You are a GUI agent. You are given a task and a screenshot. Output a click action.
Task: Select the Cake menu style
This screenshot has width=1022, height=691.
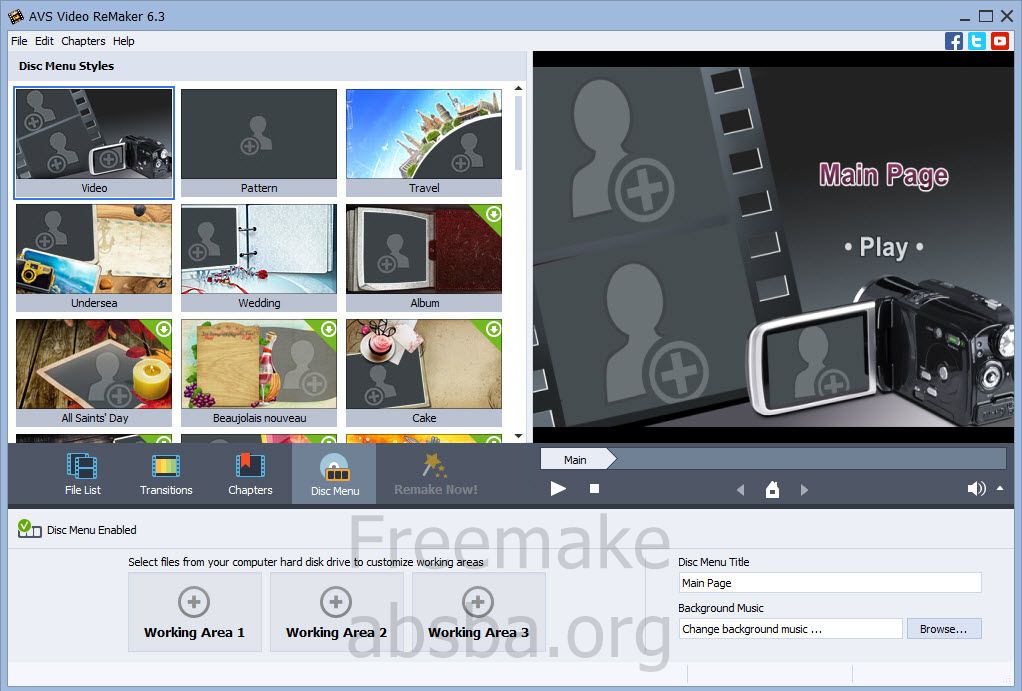pos(424,373)
